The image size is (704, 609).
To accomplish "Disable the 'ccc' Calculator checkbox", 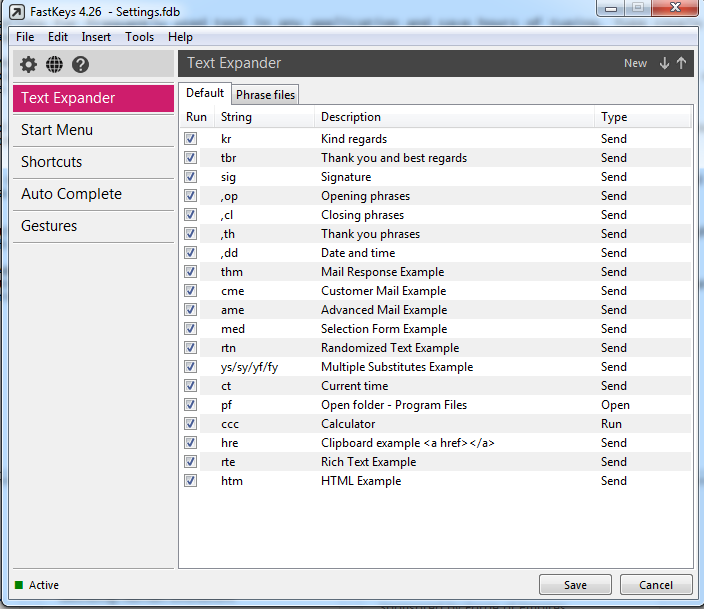I will (x=190, y=424).
